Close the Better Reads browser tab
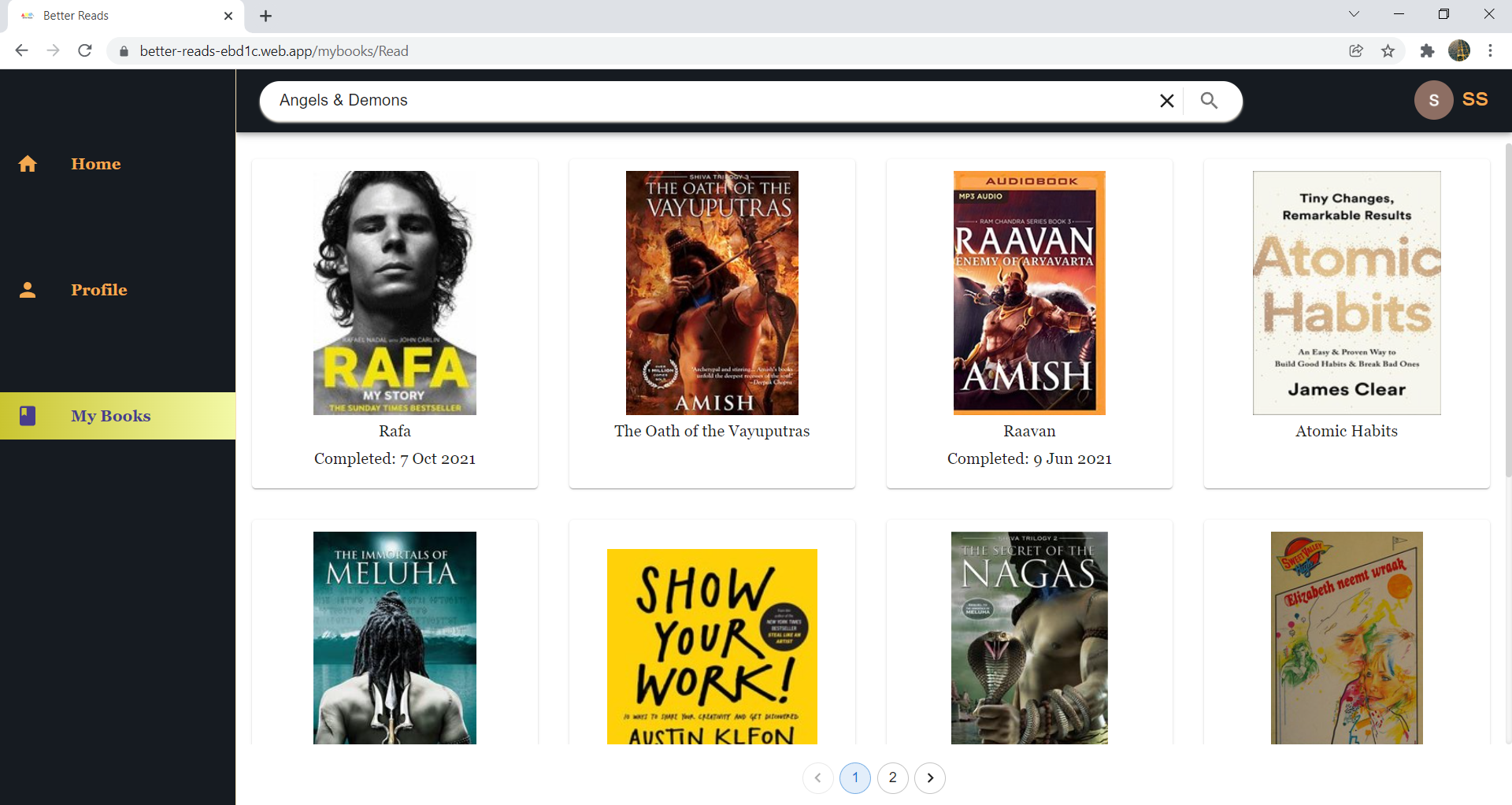This screenshot has width=1512, height=805. click(x=228, y=16)
